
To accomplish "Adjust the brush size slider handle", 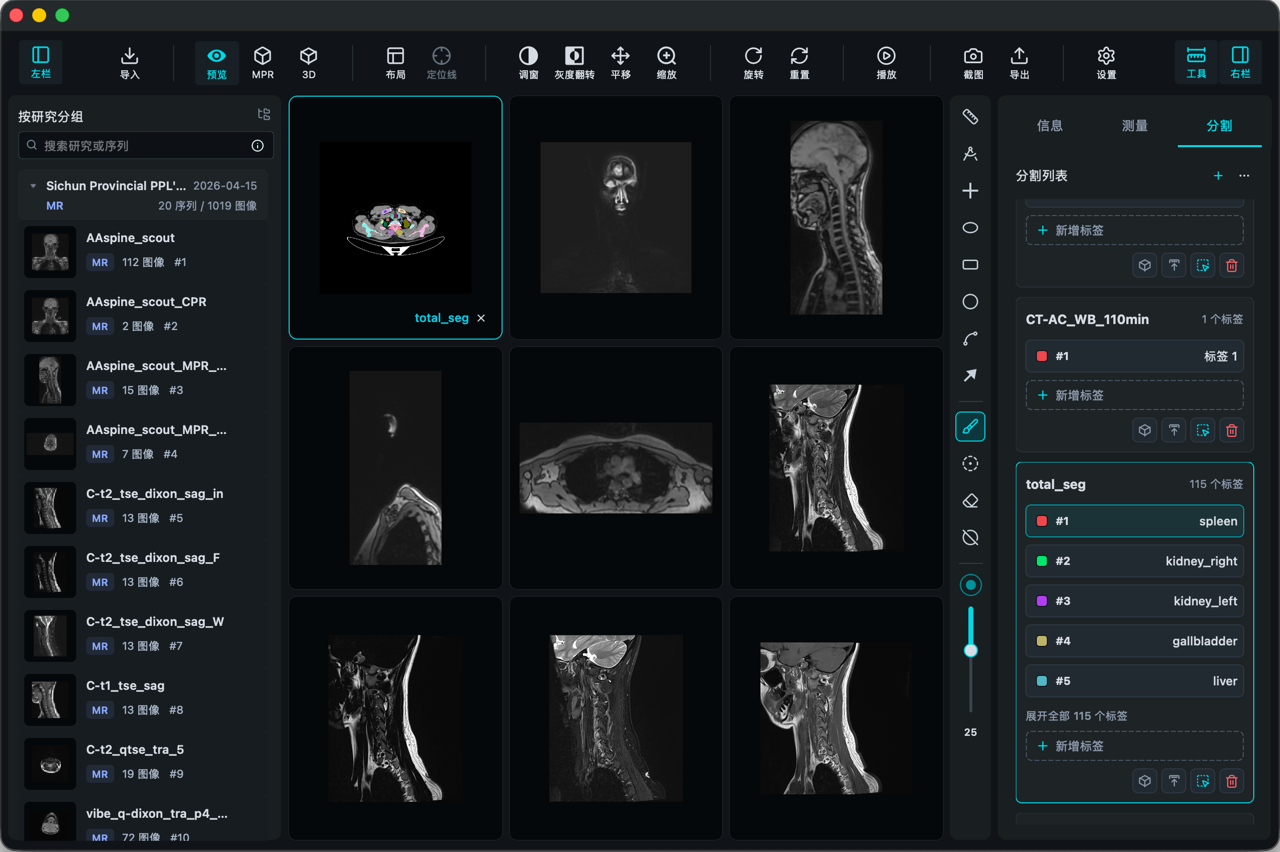I will [970, 650].
